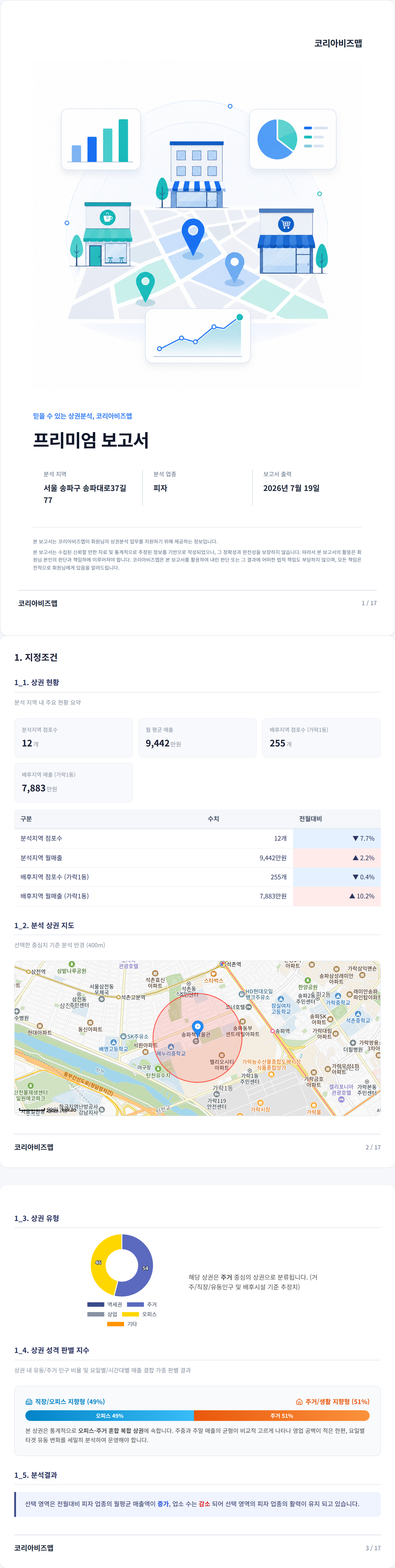Screen dimensions: 395x1568
Task: Click the pie chart card in cover illustration
Action: pyautogui.click(x=293, y=139)
